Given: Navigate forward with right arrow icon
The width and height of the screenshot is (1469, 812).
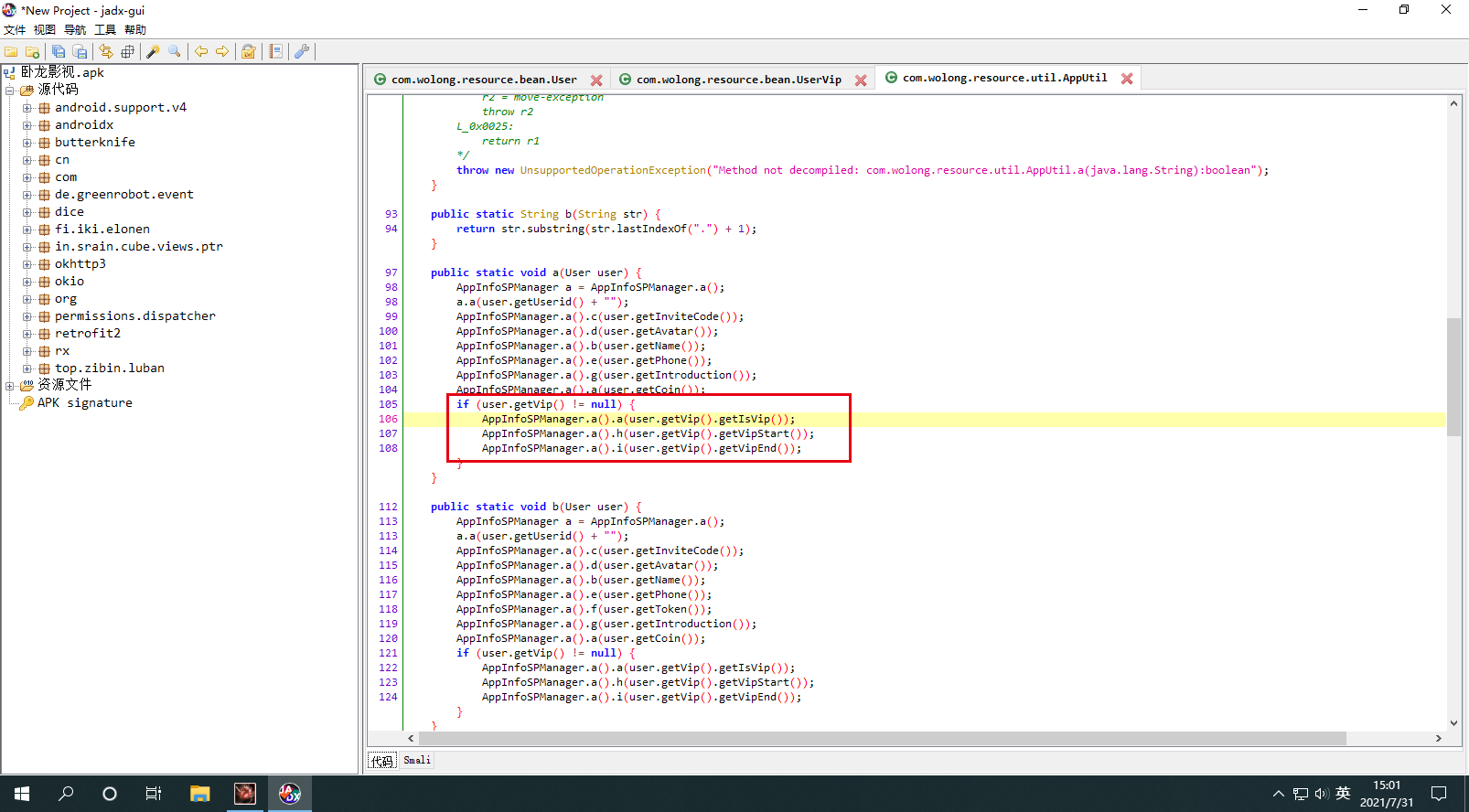Looking at the screenshot, I should 221,52.
